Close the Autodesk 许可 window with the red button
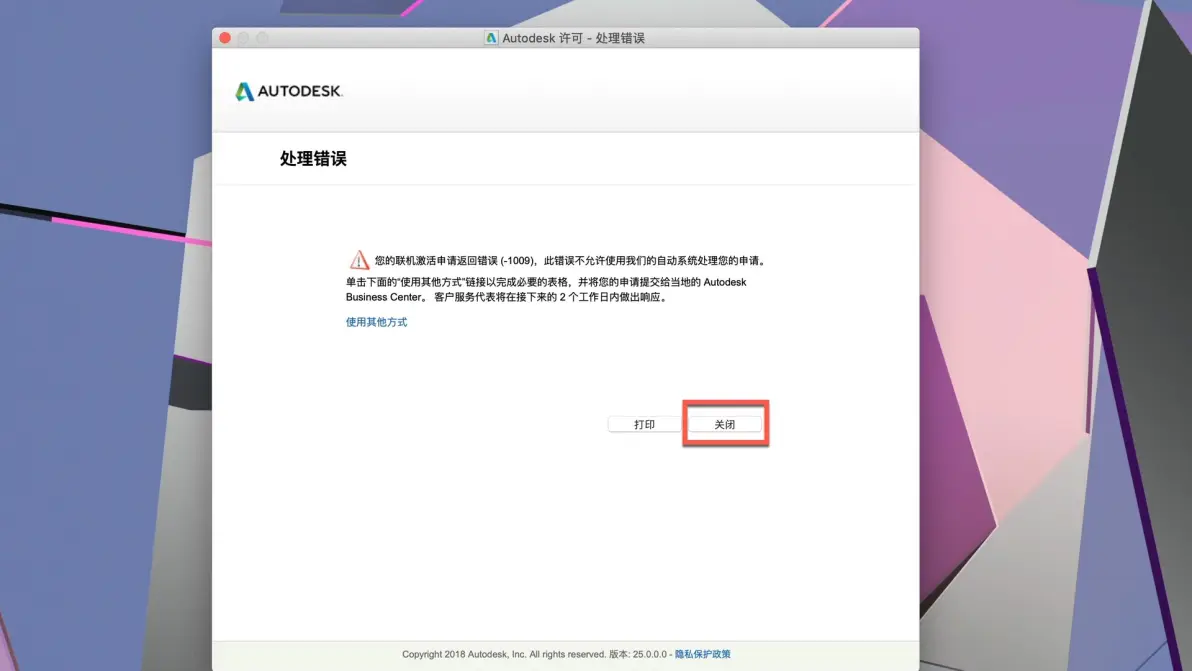The width and height of the screenshot is (1192, 671). (225, 38)
